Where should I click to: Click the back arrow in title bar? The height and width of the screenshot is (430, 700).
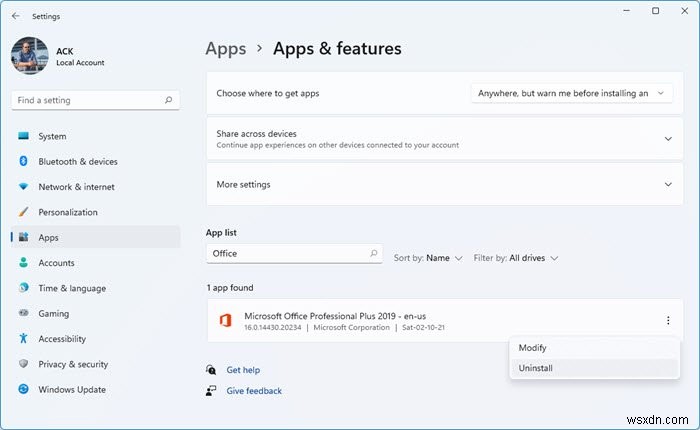[15, 16]
